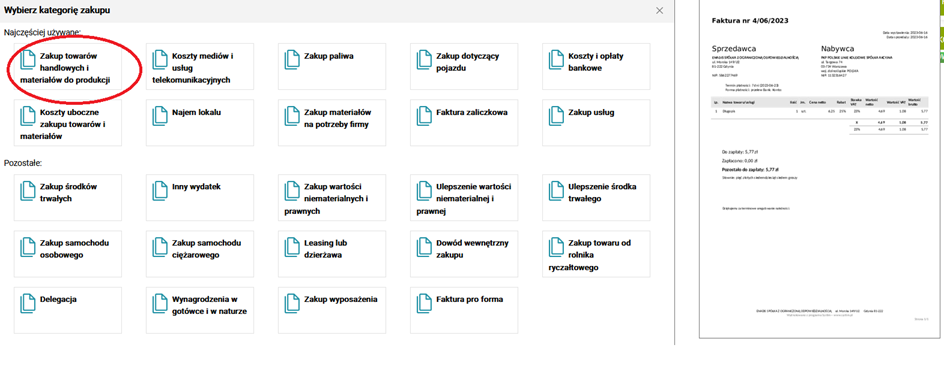Choose Najem lokalu category label
The height and width of the screenshot is (384, 944).
pyautogui.click(x=196, y=113)
